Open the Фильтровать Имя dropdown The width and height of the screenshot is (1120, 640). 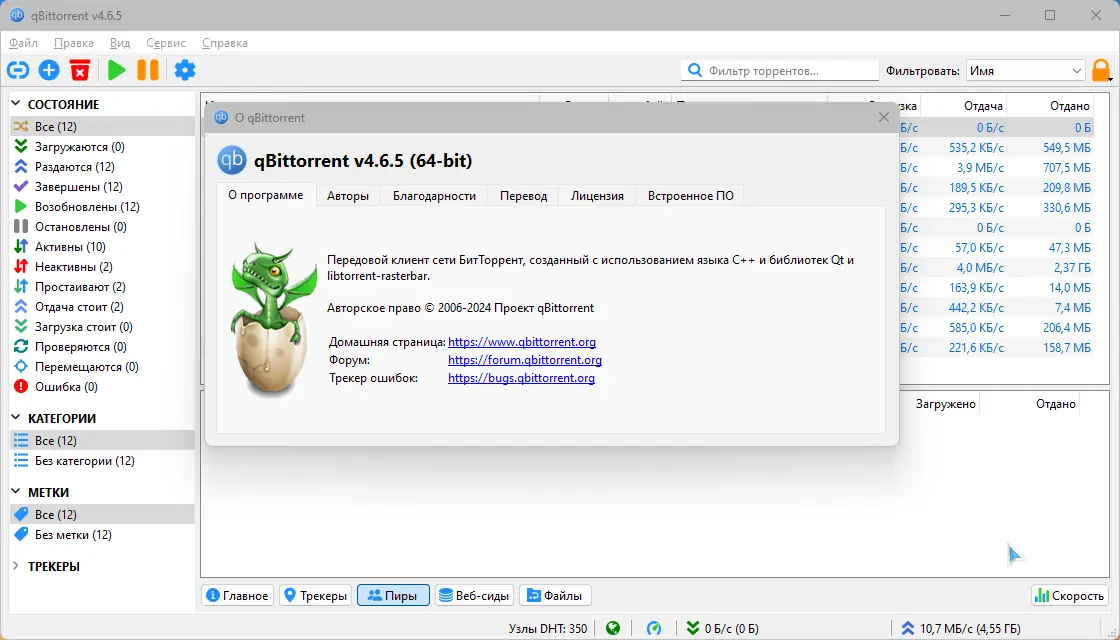(x=1025, y=71)
